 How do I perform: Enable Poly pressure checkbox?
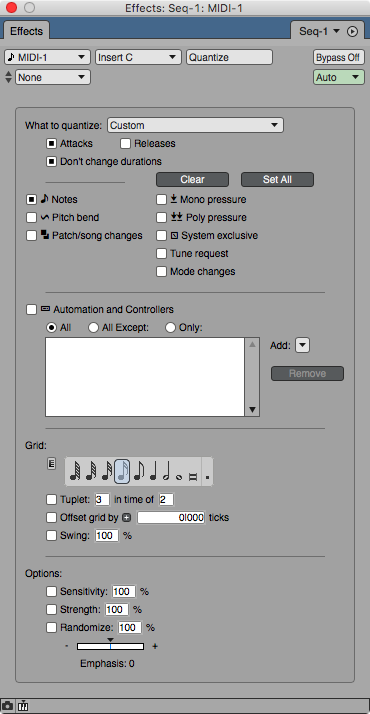pyautogui.click(x=161, y=218)
